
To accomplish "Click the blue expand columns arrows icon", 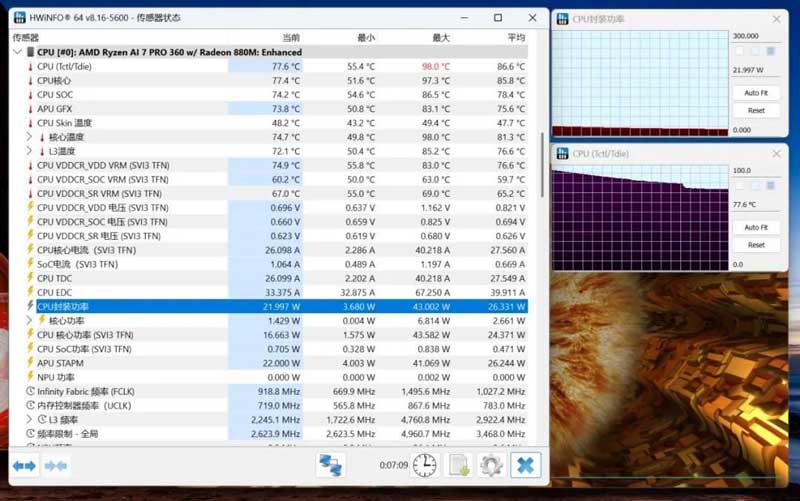I will 24,466.
